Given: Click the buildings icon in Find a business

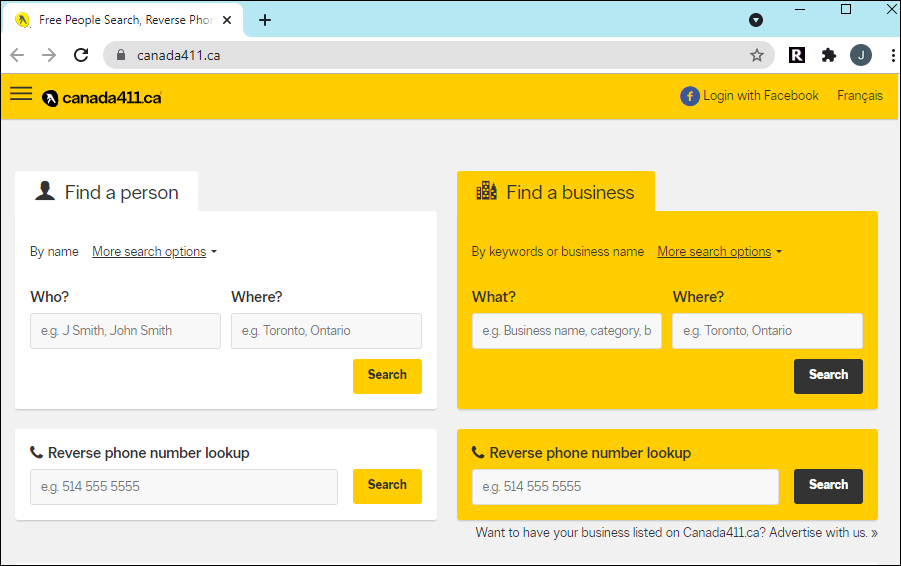Looking at the screenshot, I should click(x=487, y=191).
